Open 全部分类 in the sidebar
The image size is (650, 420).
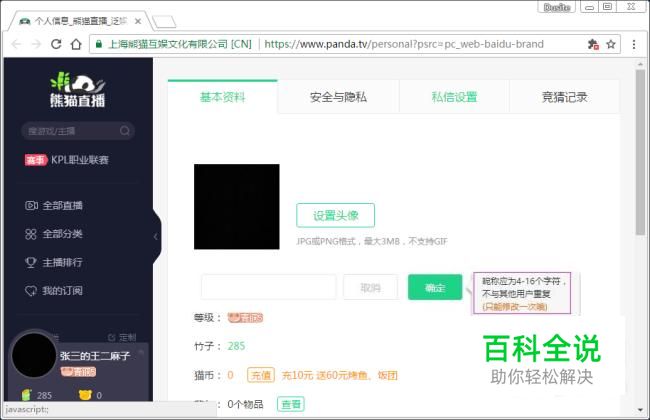54,234
